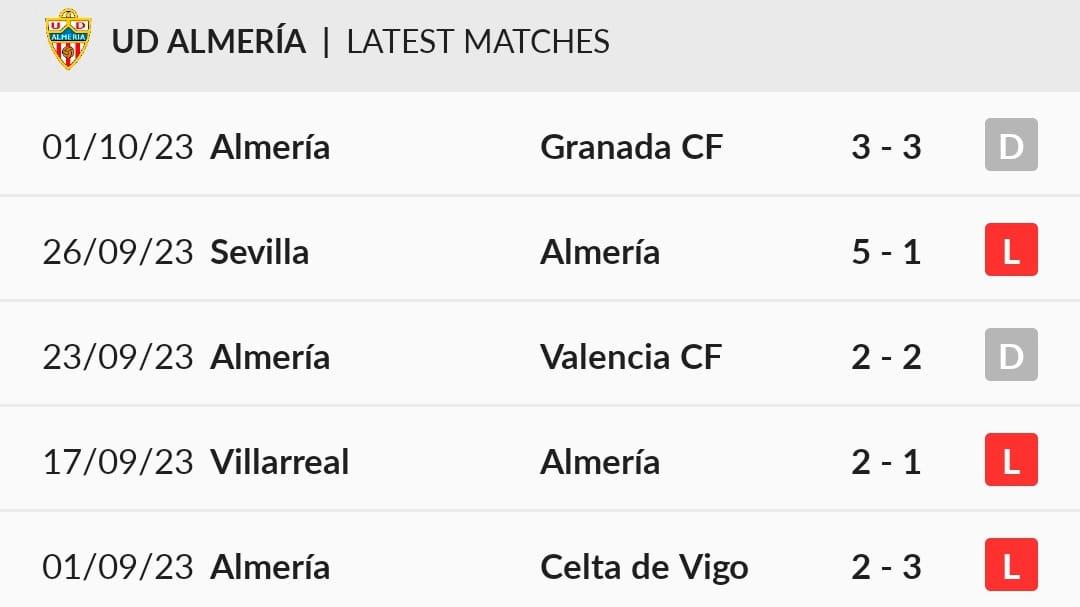Viewport: 1080px width, 607px height.
Task: Open the Villarreal team name
Action: point(280,462)
